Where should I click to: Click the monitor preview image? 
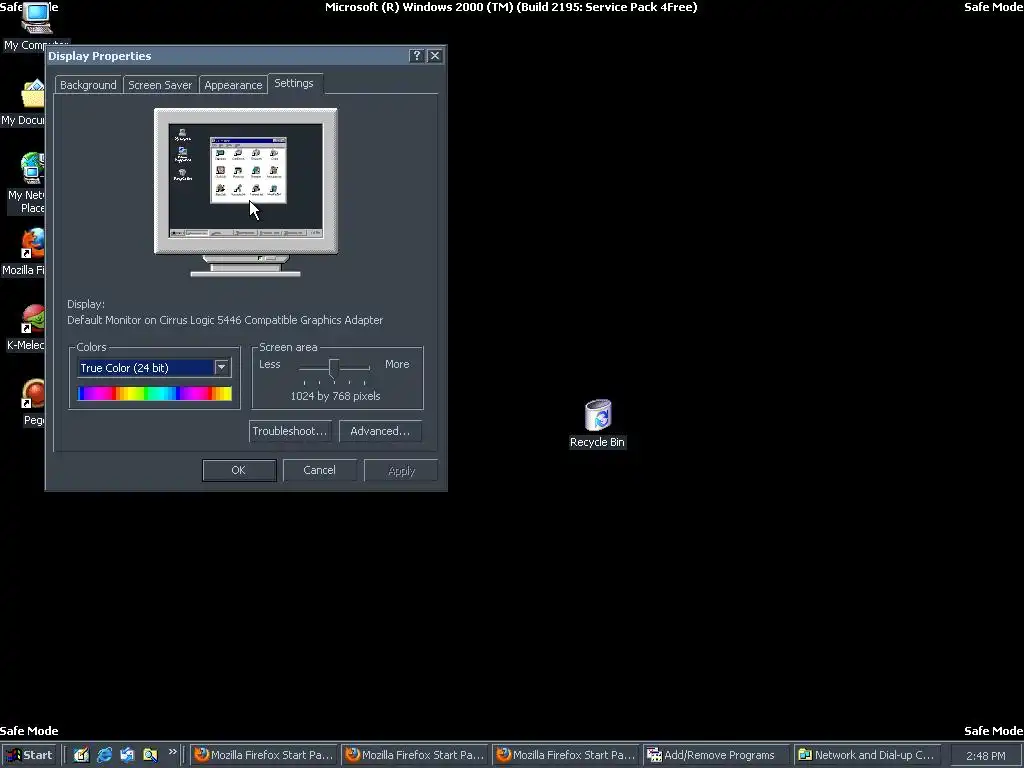coord(246,192)
